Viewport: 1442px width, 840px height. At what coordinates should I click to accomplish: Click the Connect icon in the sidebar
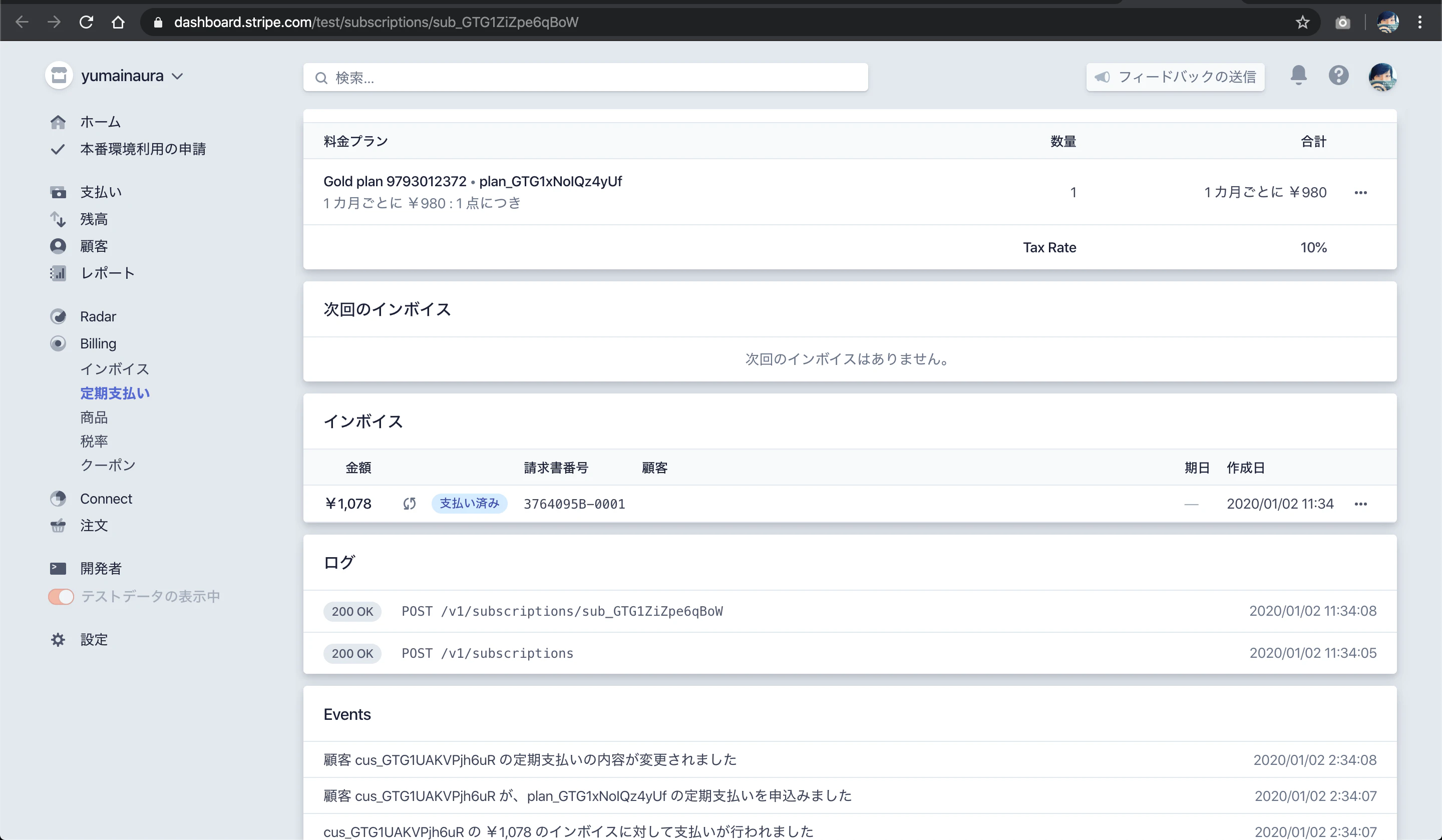58,499
